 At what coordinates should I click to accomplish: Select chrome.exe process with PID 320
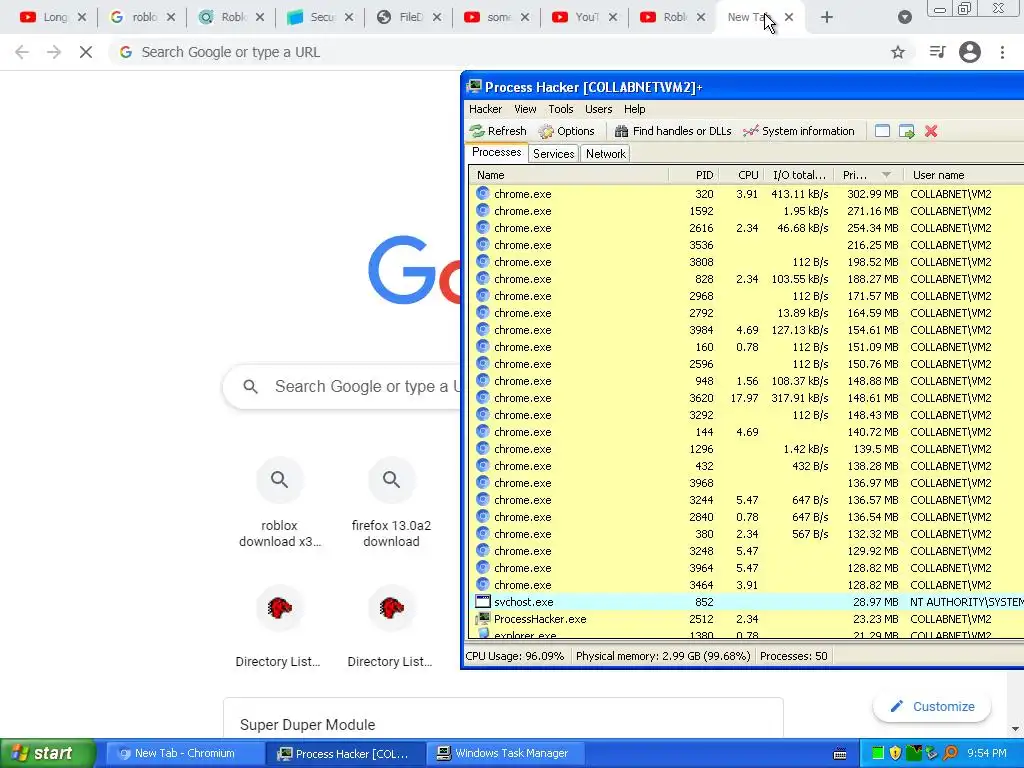pos(746,194)
